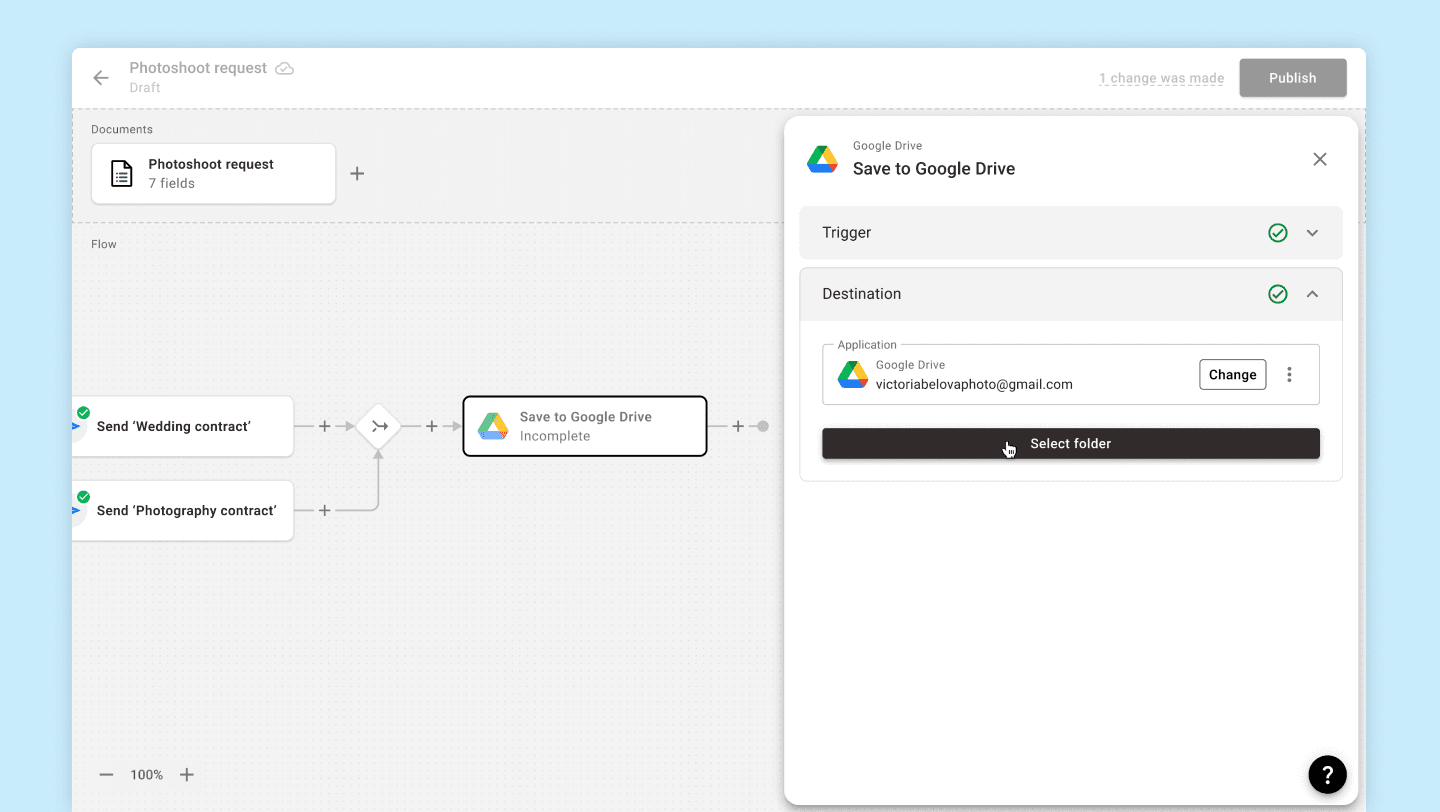Open the Photoshoot request document icon
This screenshot has height=812, width=1440.
pyautogui.click(x=121, y=174)
